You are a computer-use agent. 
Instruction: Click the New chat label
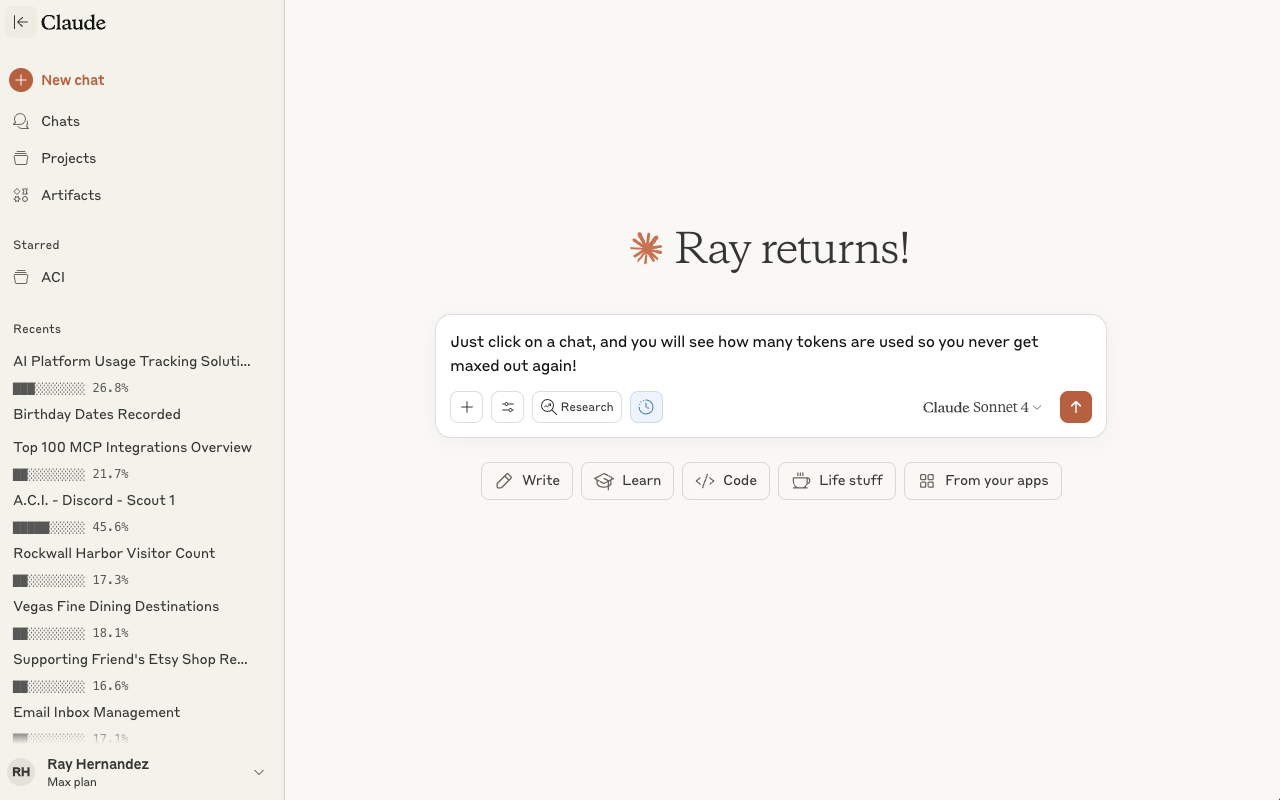(73, 80)
